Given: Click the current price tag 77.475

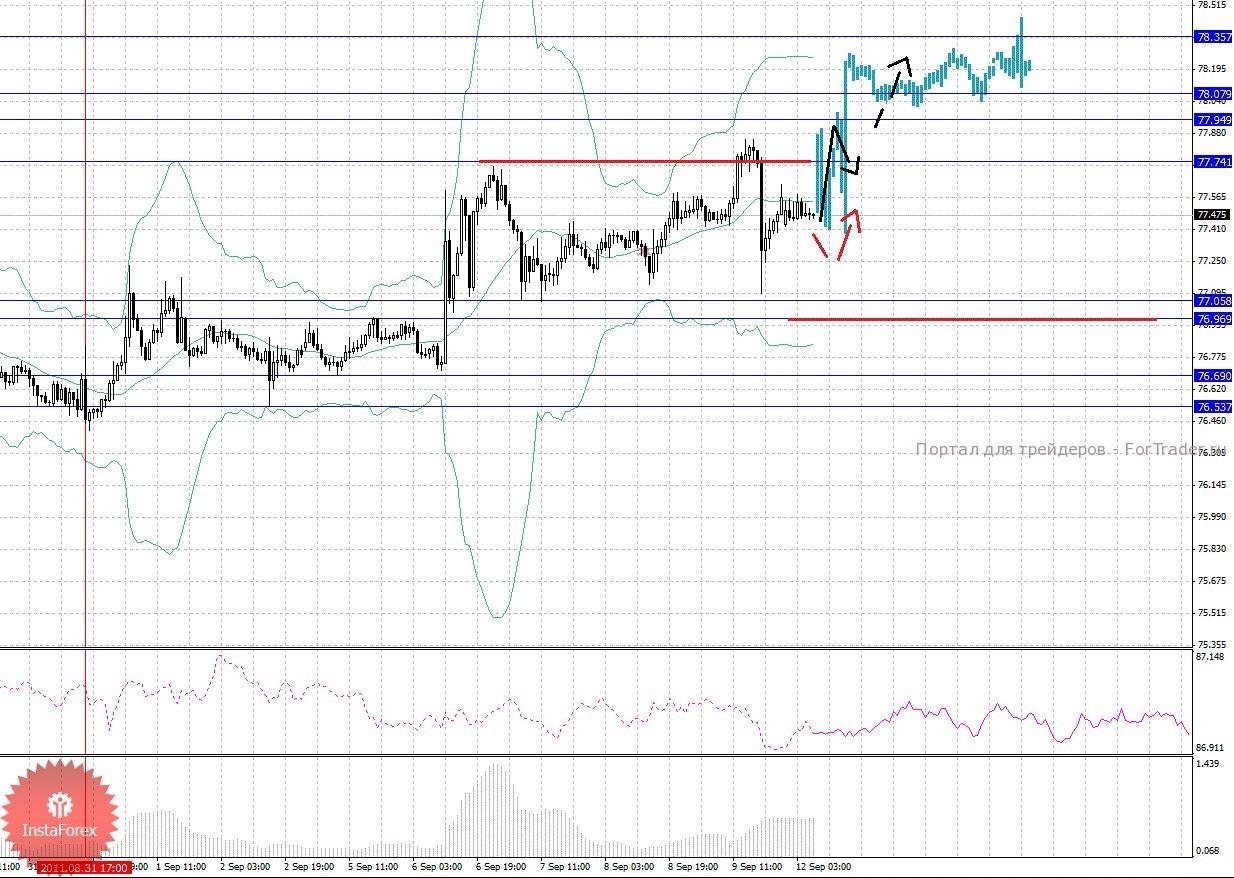Looking at the screenshot, I should click(1213, 215).
